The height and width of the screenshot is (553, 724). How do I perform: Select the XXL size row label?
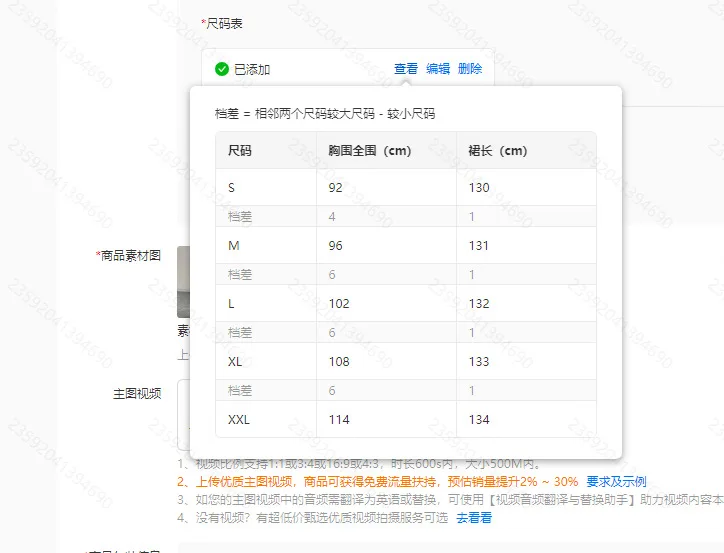tap(239, 420)
